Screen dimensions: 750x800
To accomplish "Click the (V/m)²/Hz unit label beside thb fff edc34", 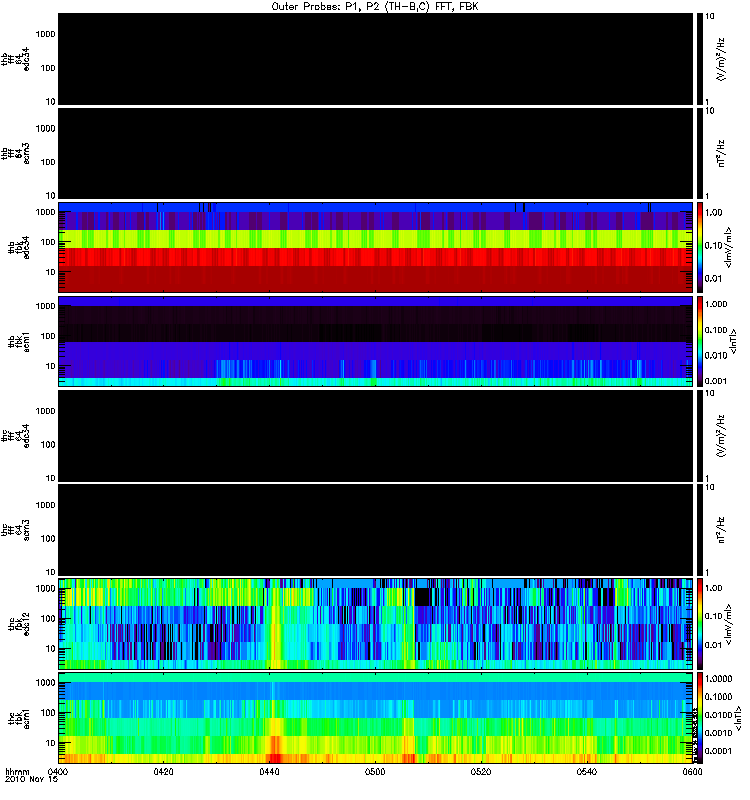I will 720,60.
